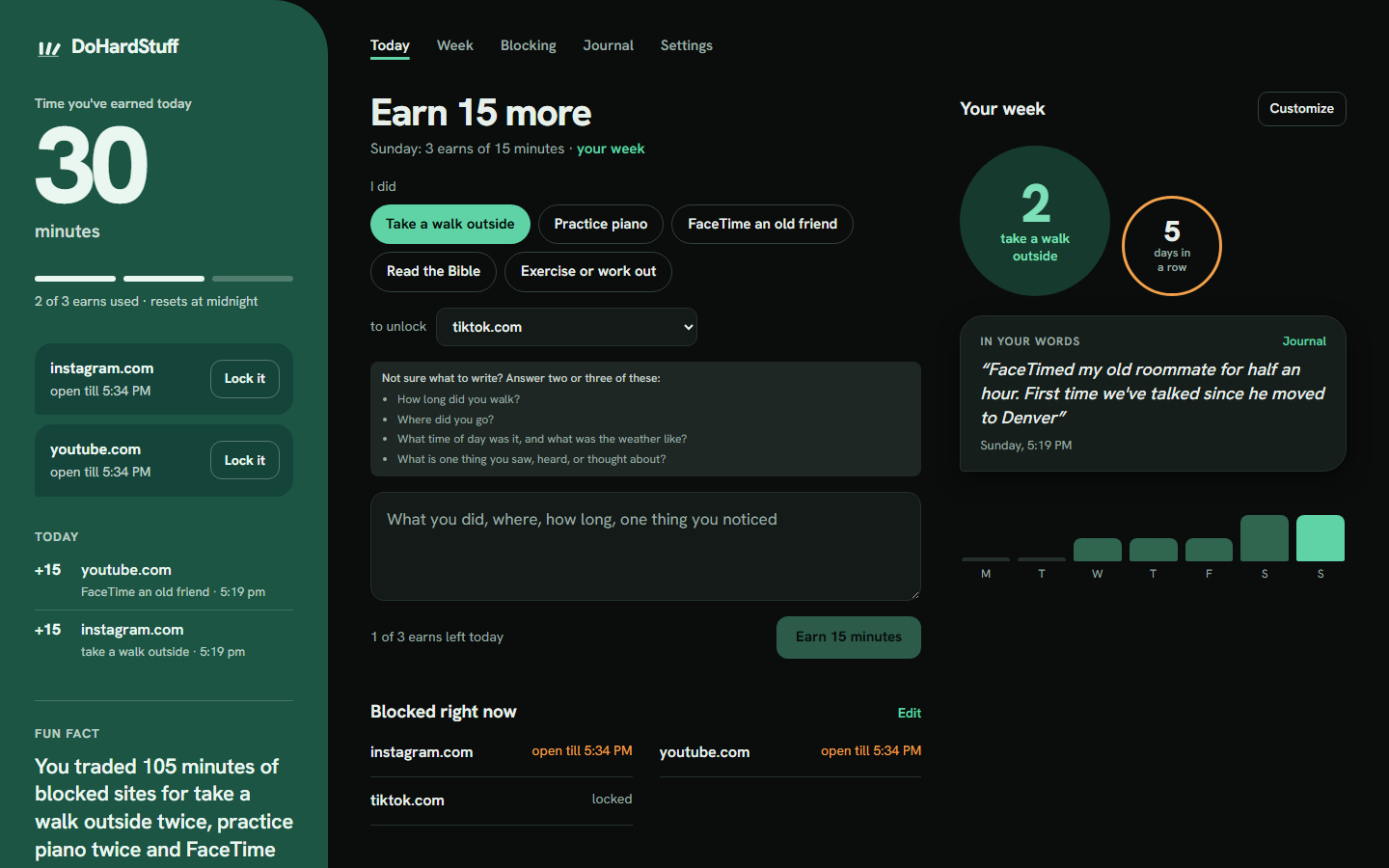
Task: Click the +15 instagram.com log entry
Action: point(164,640)
